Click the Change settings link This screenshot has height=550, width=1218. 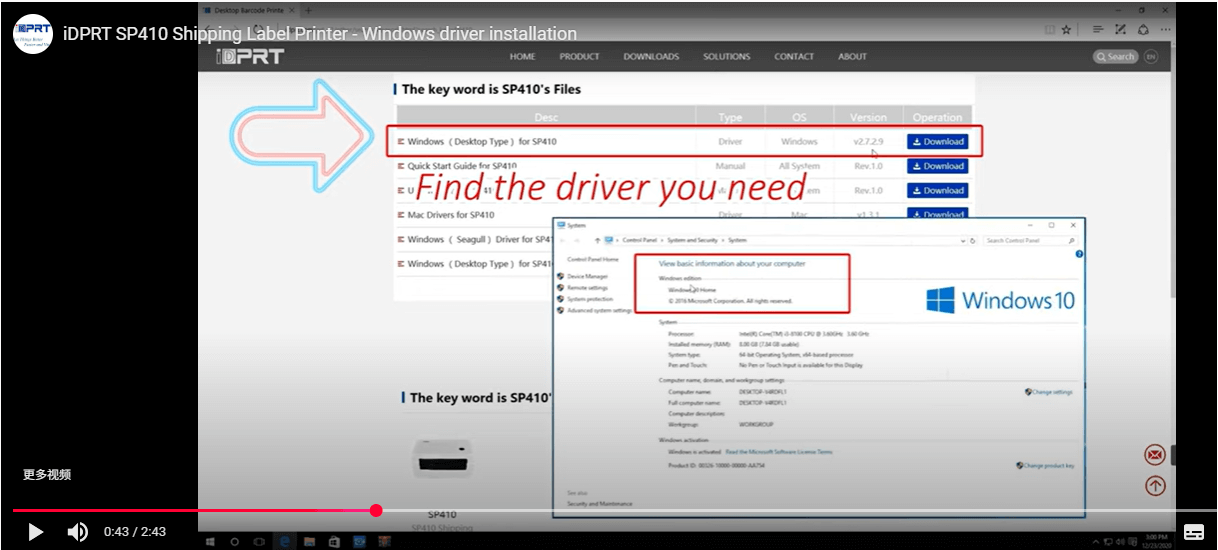pyautogui.click(x=1052, y=392)
